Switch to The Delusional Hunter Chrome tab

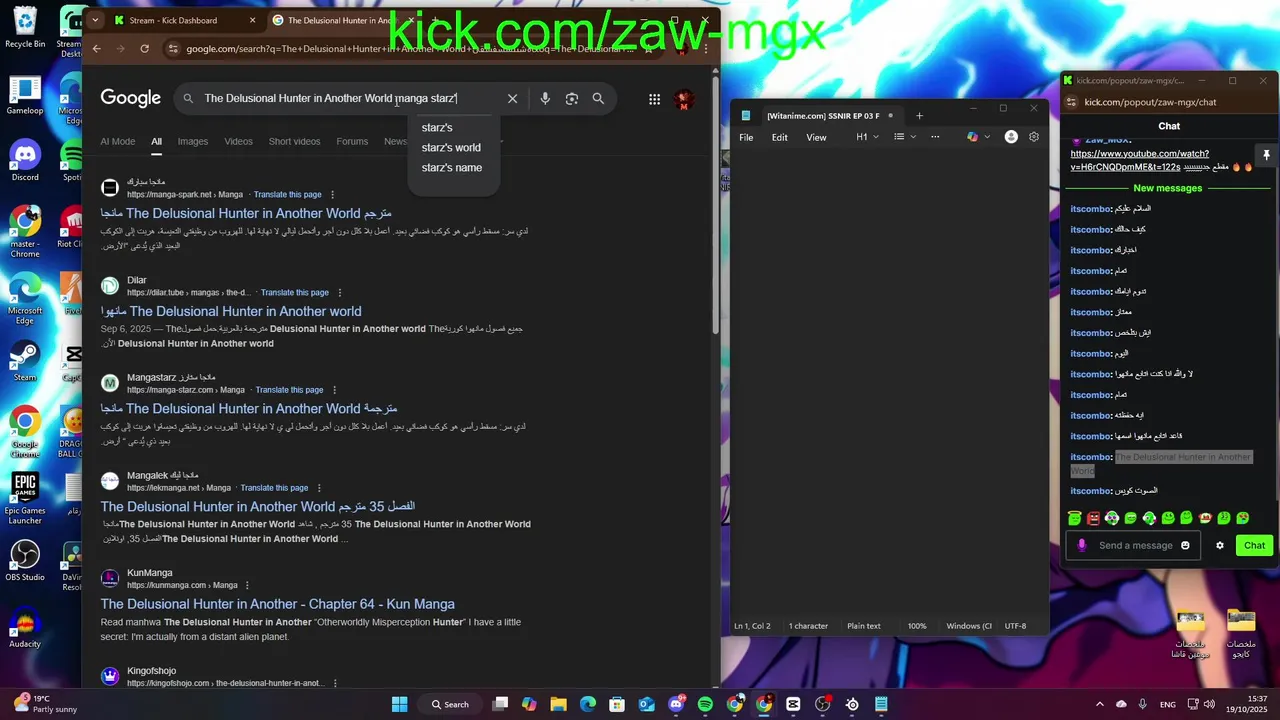pos(340,20)
